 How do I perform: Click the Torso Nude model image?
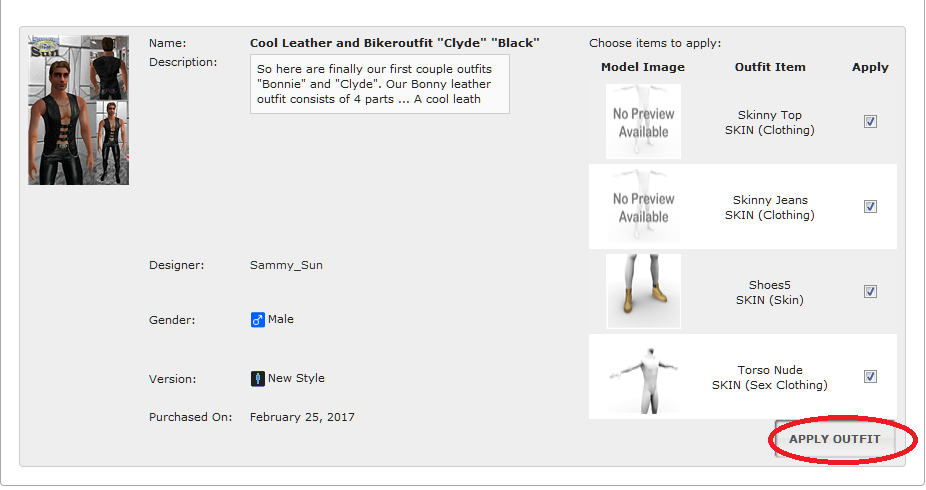pyautogui.click(x=643, y=376)
